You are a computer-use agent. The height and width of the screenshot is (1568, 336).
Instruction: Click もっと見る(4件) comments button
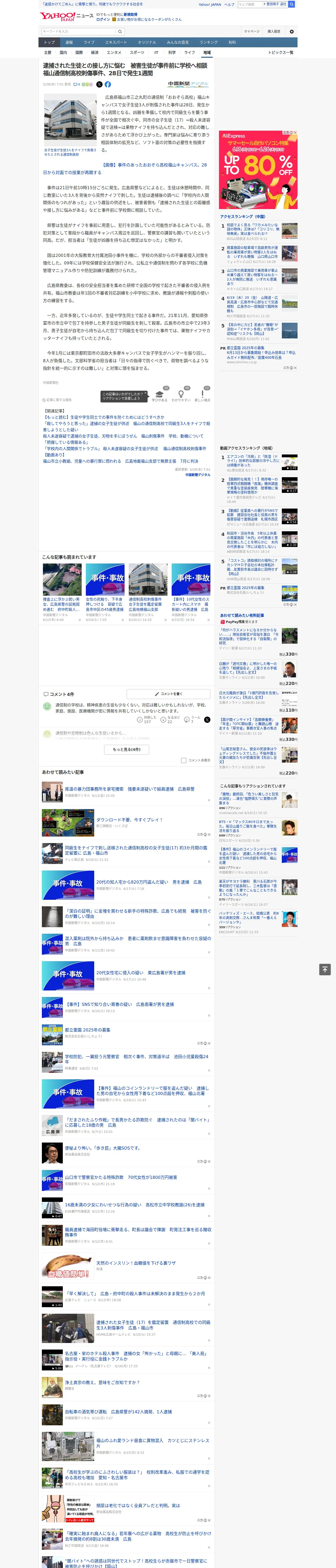tap(127, 749)
